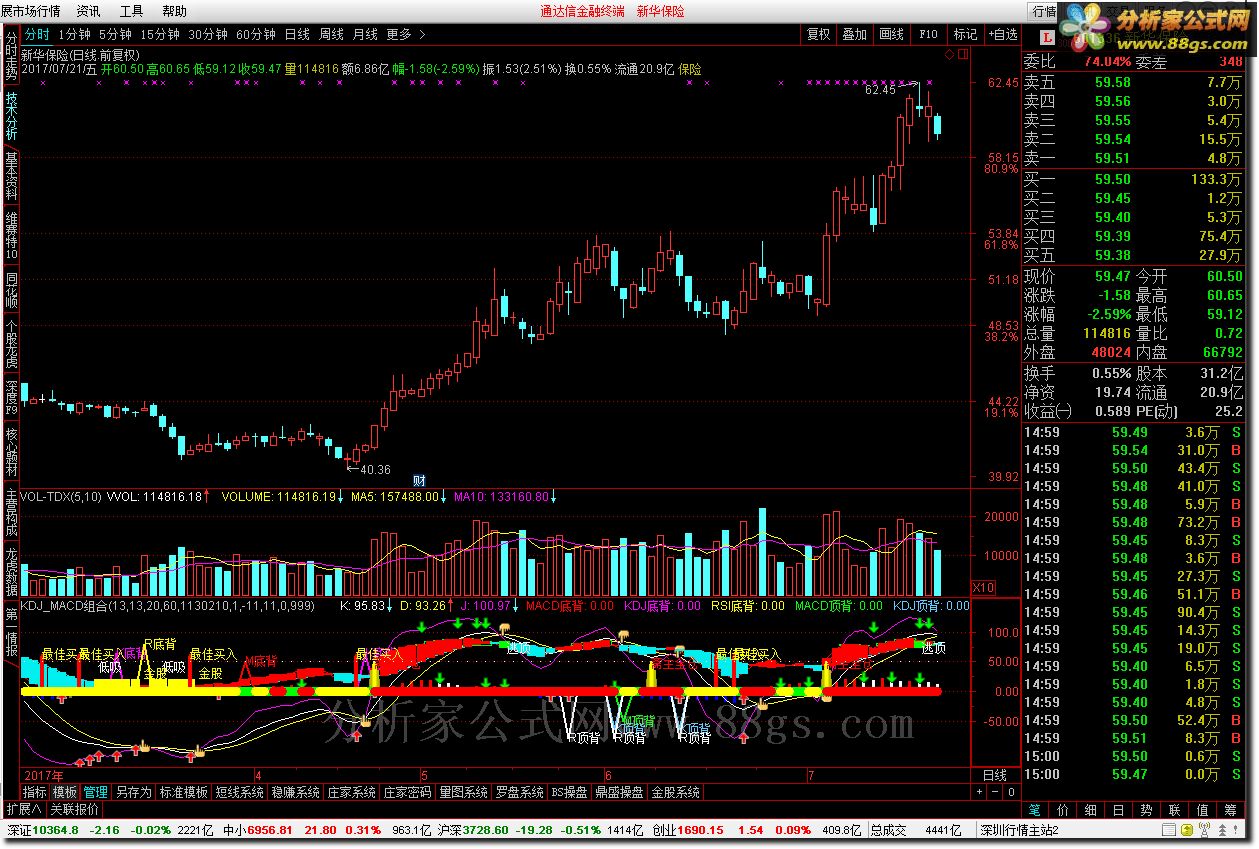1259x849 pixels.
Task: Open 深度F9 sidebar tab
Action: 11,397
